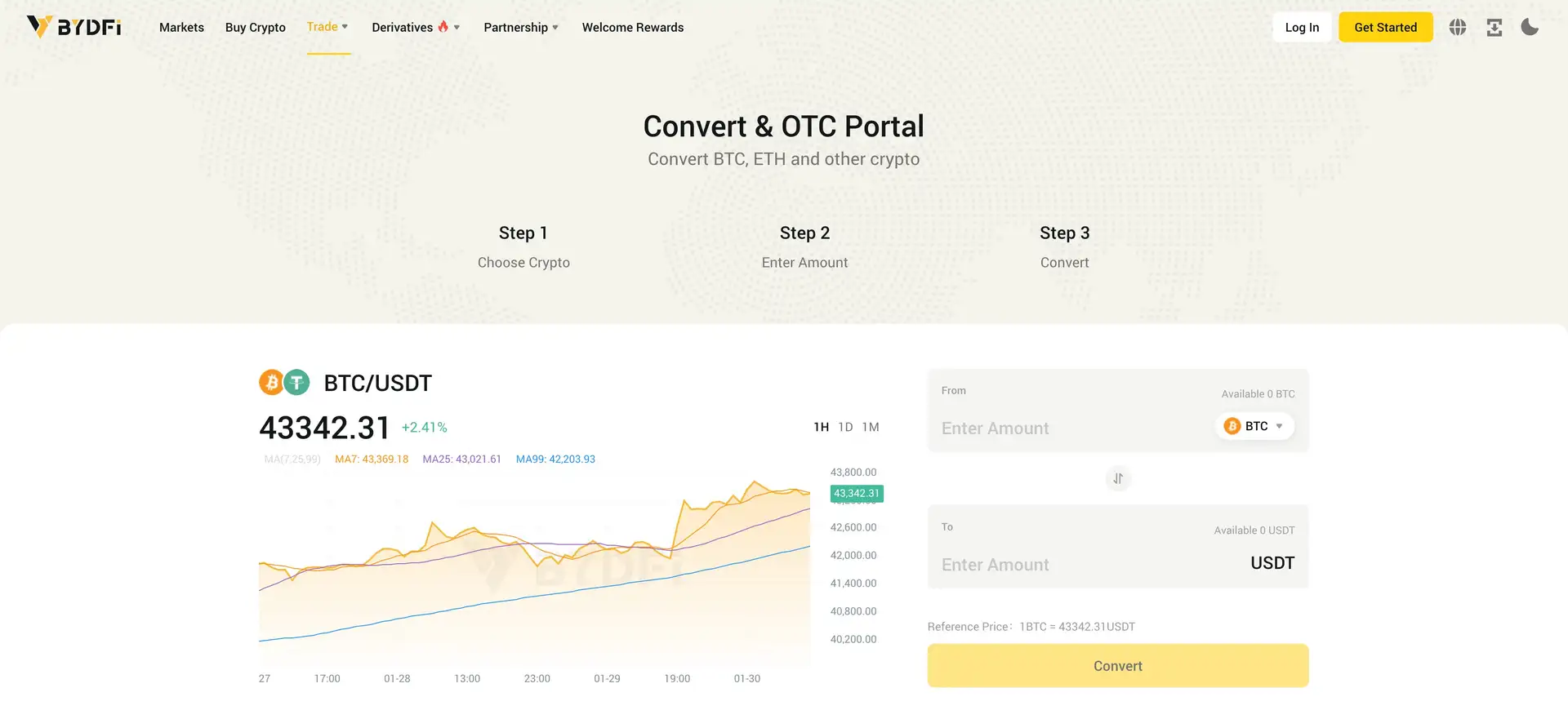1568x719 pixels.
Task: Switch chart to 1D interval
Action: pos(845,427)
